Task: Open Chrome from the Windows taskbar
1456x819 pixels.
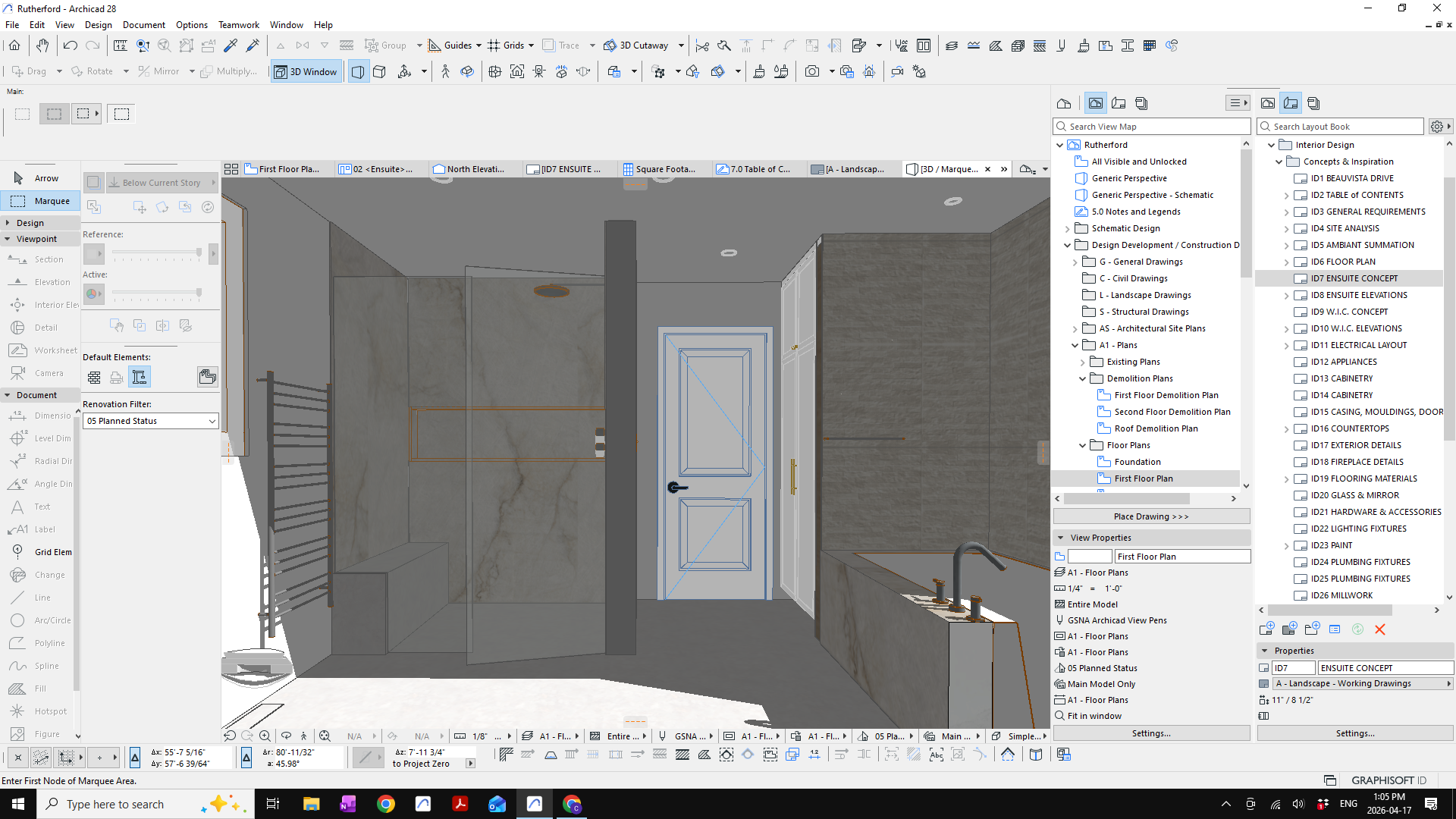Action: [x=386, y=804]
